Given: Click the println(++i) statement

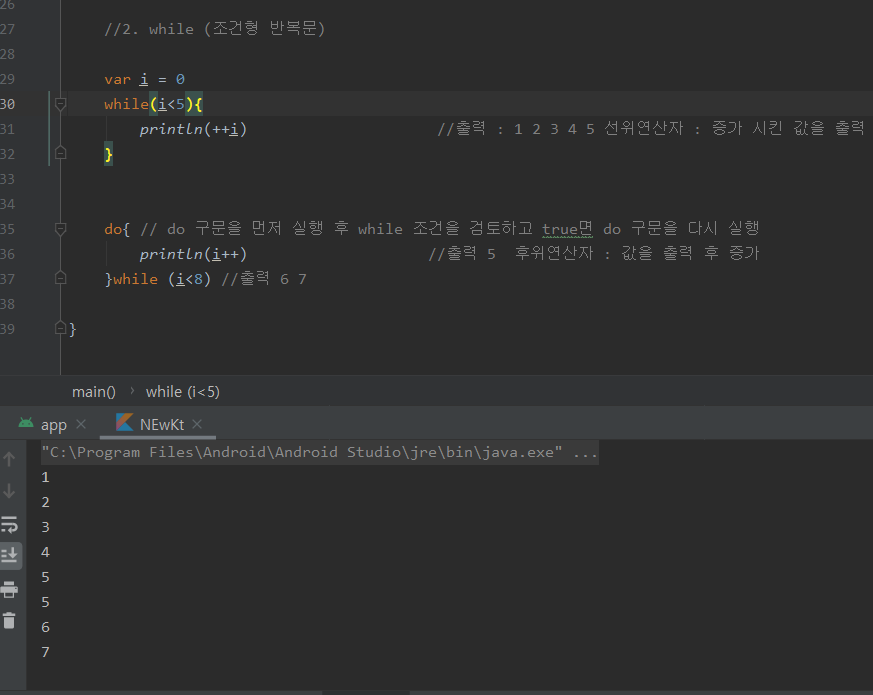Looking at the screenshot, I should (193, 129).
